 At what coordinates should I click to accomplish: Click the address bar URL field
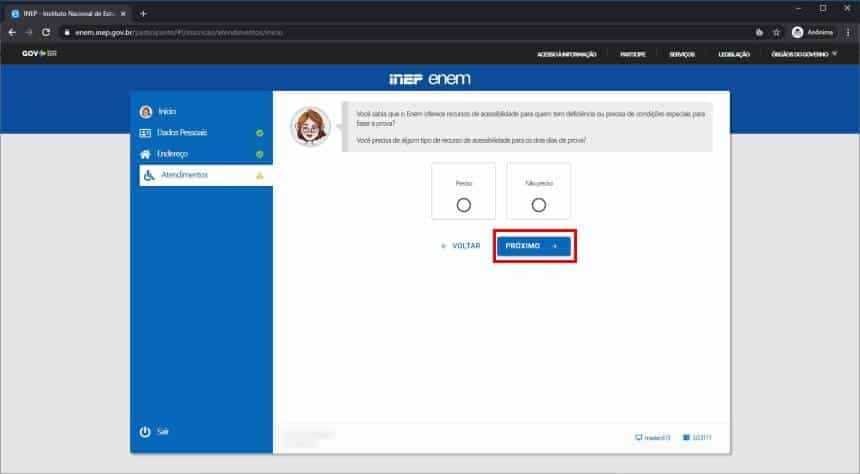click(x=406, y=32)
